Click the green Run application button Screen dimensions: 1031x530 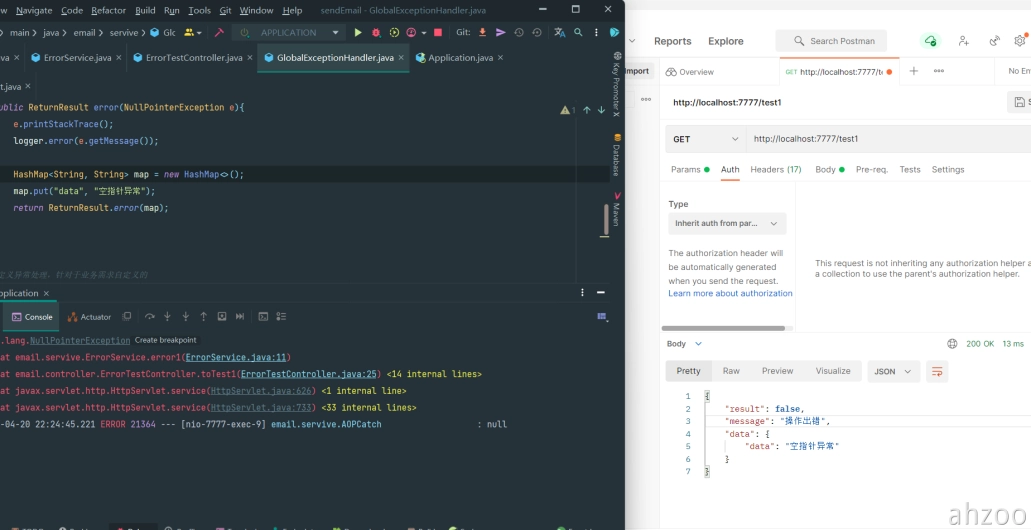pos(359,32)
